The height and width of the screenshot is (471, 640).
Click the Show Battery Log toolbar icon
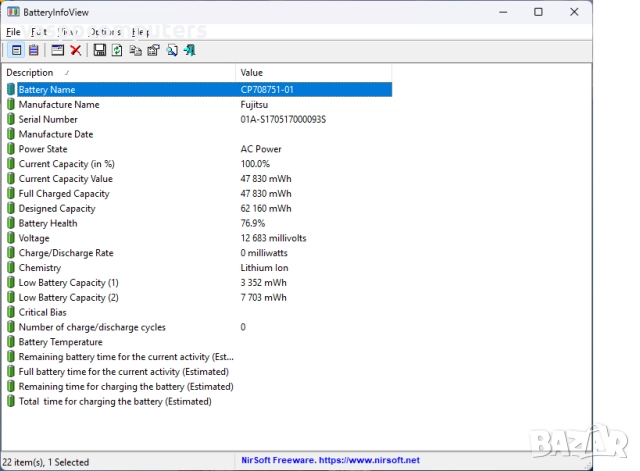click(33, 50)
